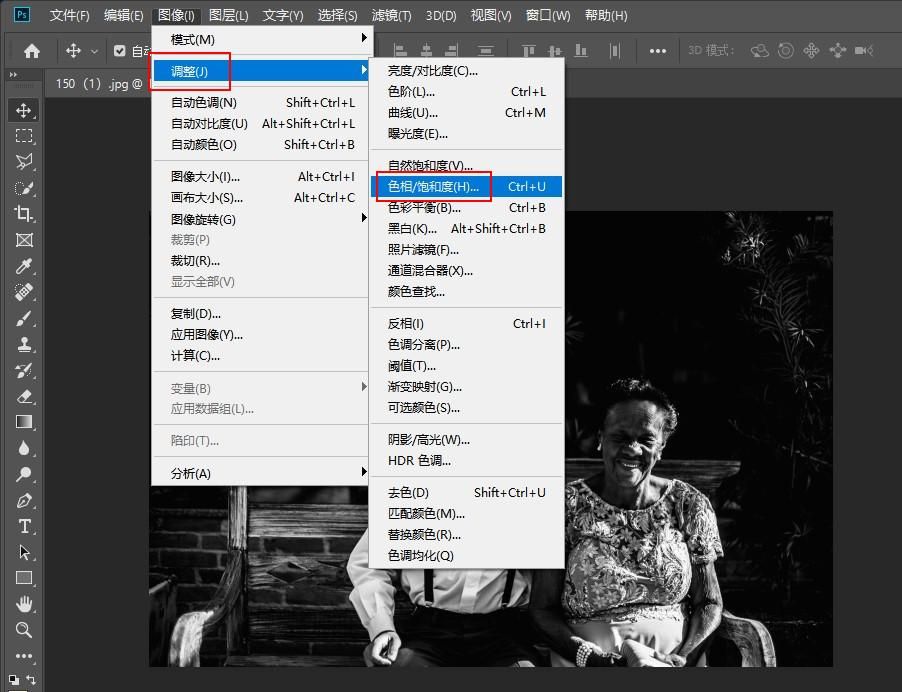Click the Photoshop Ps logo
Screen dimensions: 902x692
(22, 14)
